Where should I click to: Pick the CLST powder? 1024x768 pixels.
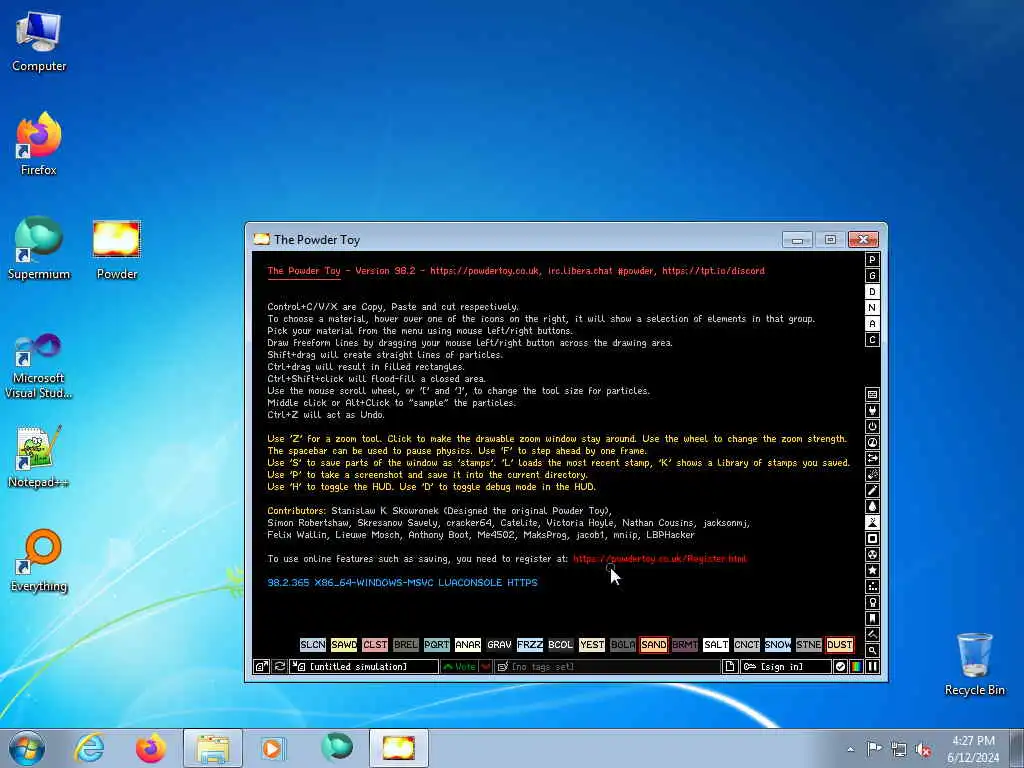[375, 645]
